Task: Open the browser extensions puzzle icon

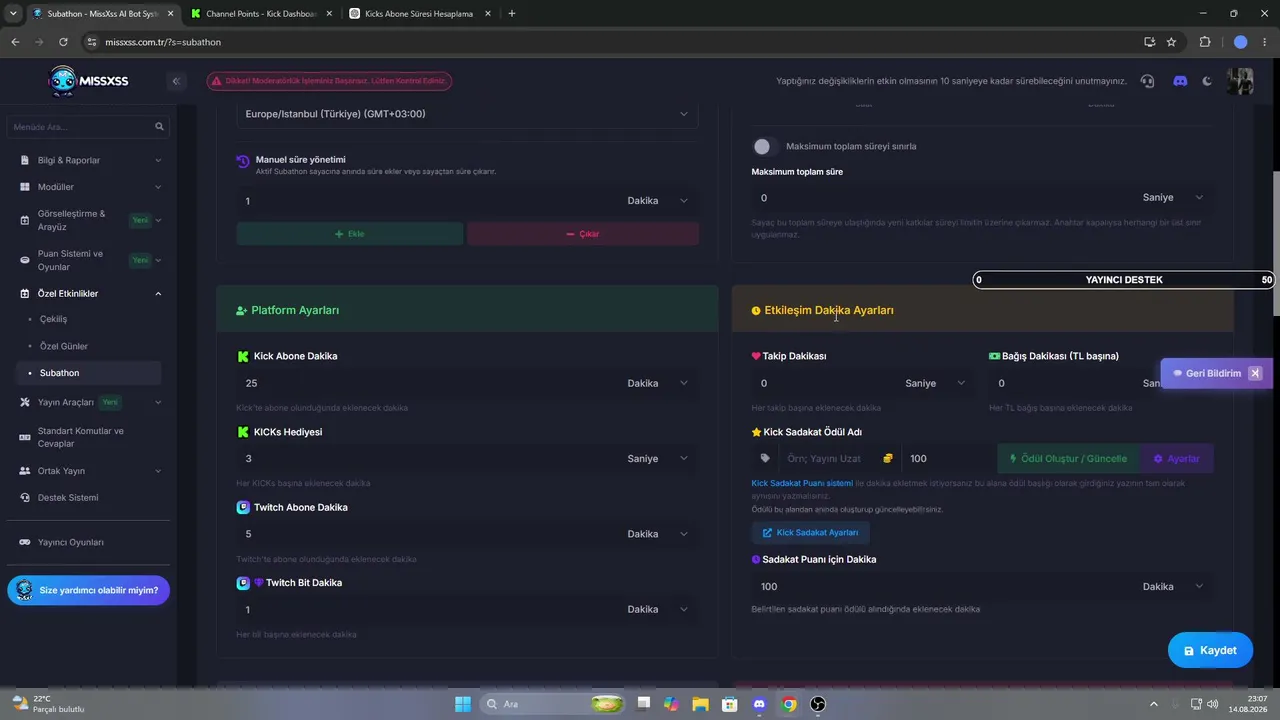Action: coord(1204,42)
